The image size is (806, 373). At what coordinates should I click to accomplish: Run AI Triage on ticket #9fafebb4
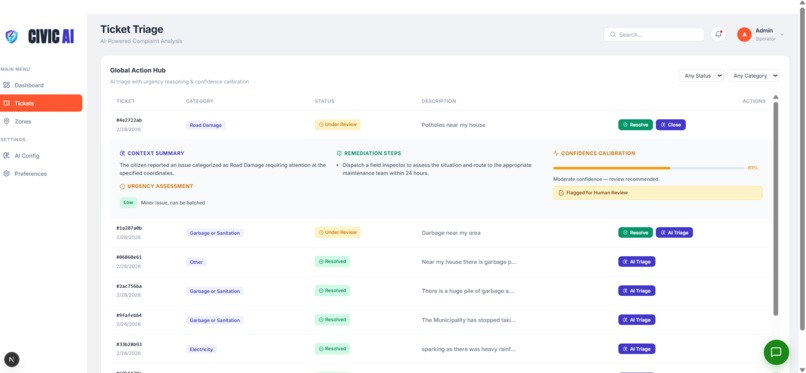[x=636, y=320]
